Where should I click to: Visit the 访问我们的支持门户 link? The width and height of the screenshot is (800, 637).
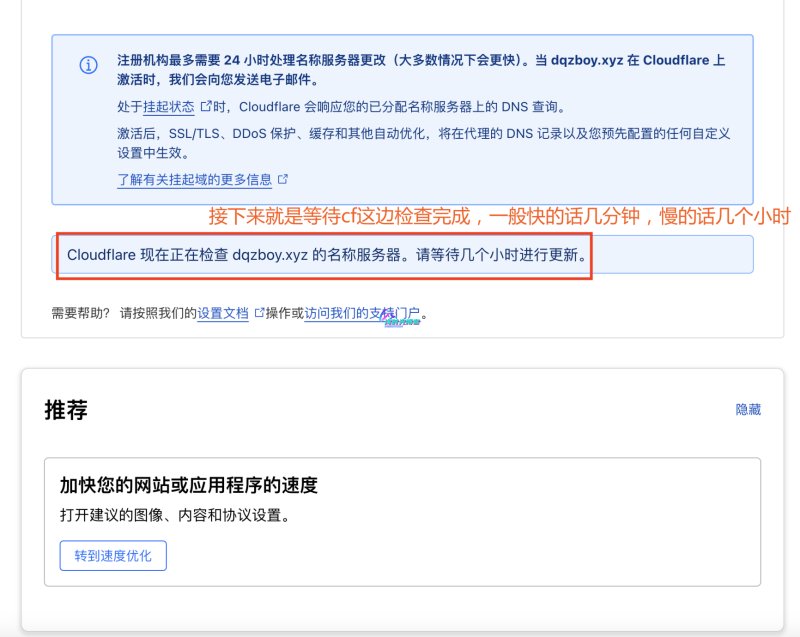click(362, 313)
